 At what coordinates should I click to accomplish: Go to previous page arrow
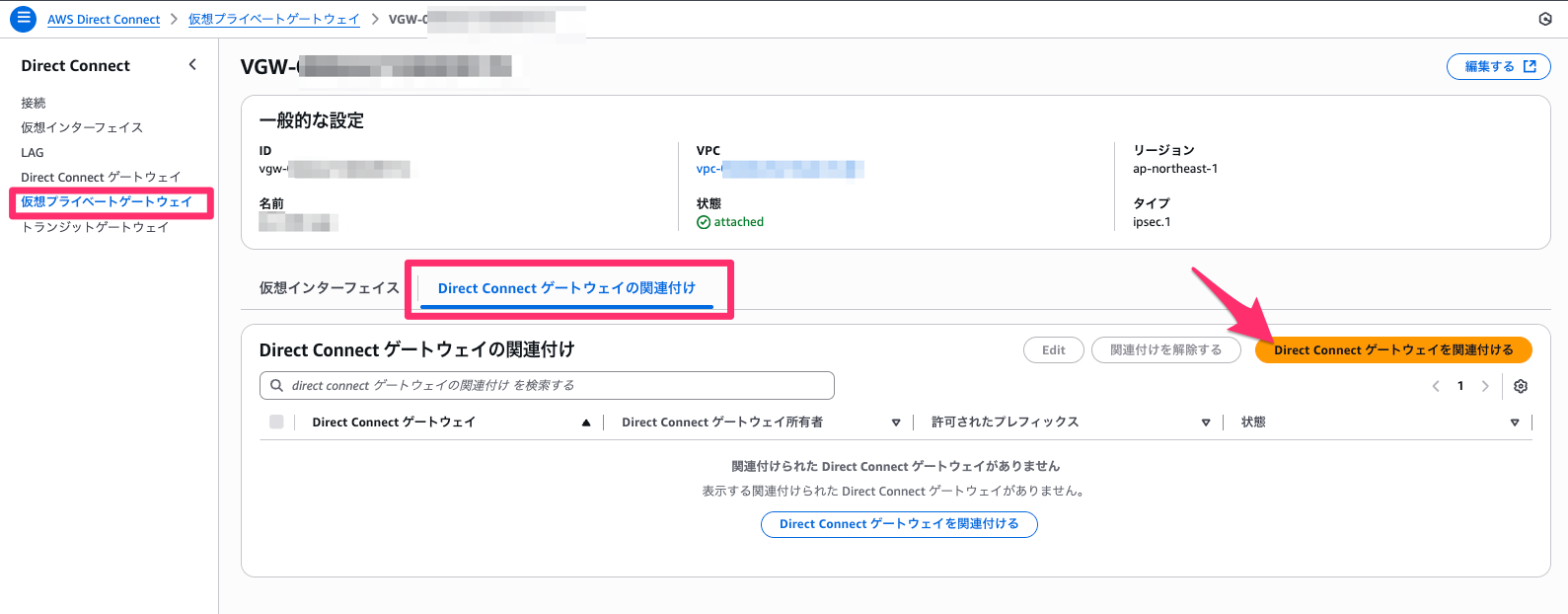[1436, 386]
